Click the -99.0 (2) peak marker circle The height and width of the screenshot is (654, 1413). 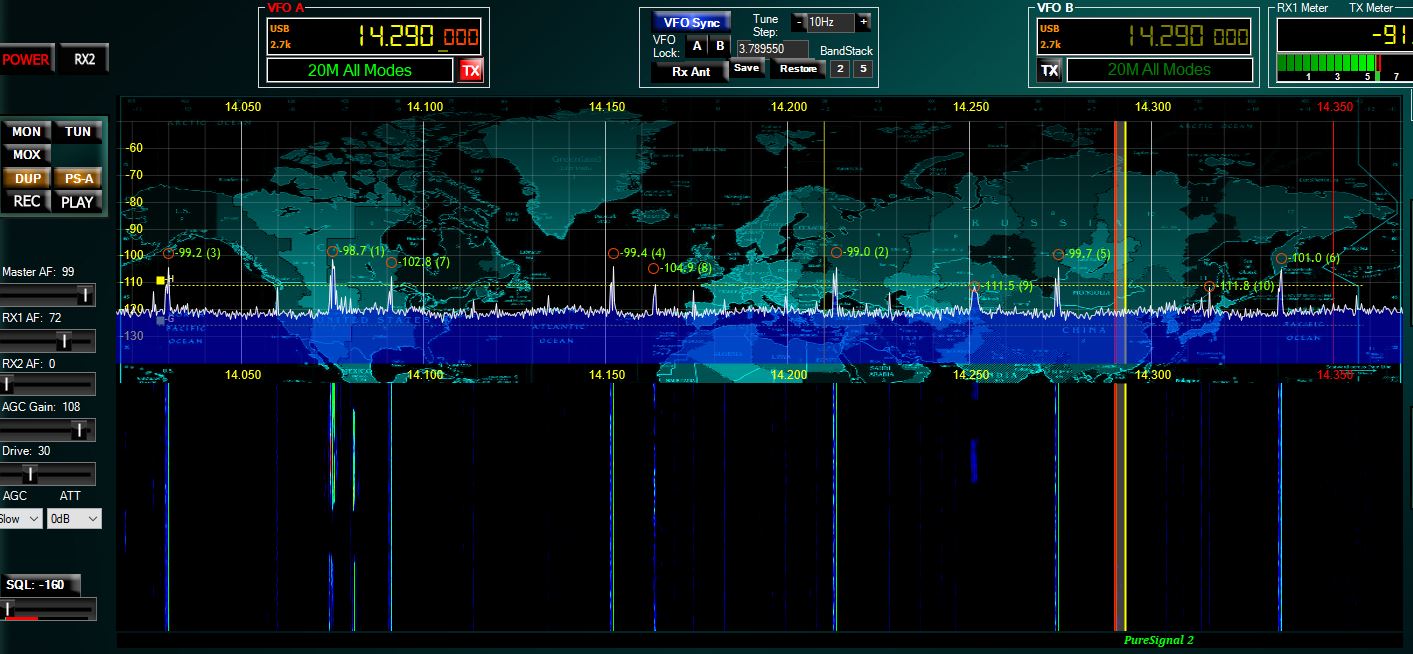point(836,252)
